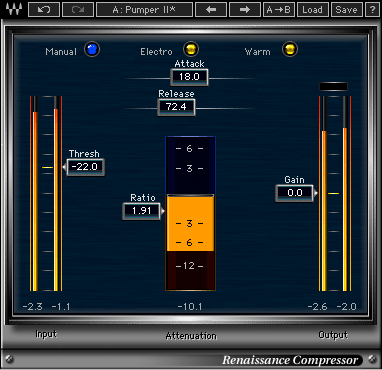Go to previous preset with left arrow
This screenshot has width=382, height=370.
(211, 10)
